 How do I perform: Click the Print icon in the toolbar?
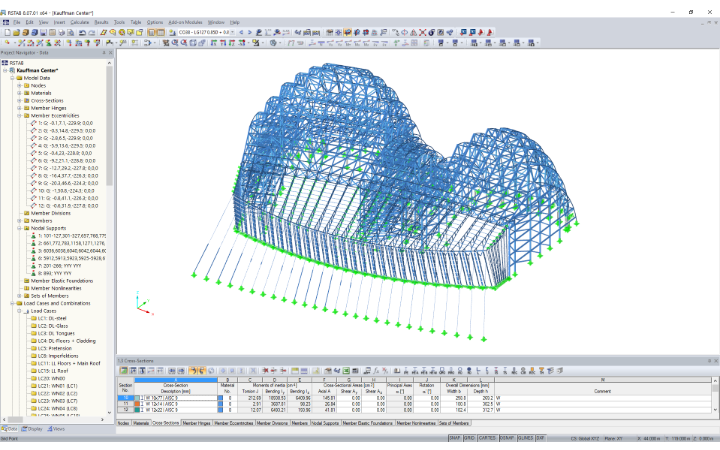tap(62, 33)
